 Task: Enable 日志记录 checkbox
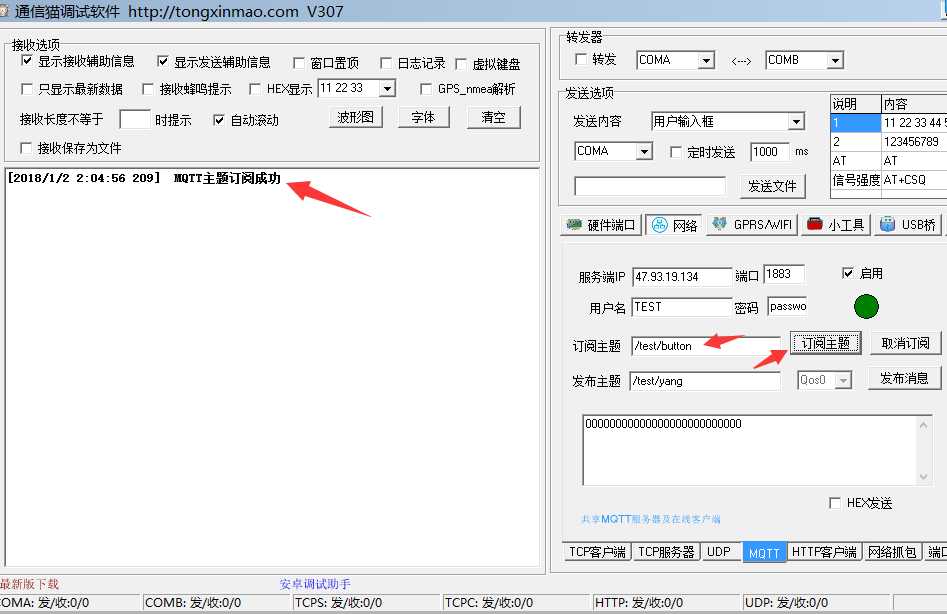pyautogui.click(x=385, y=63)
